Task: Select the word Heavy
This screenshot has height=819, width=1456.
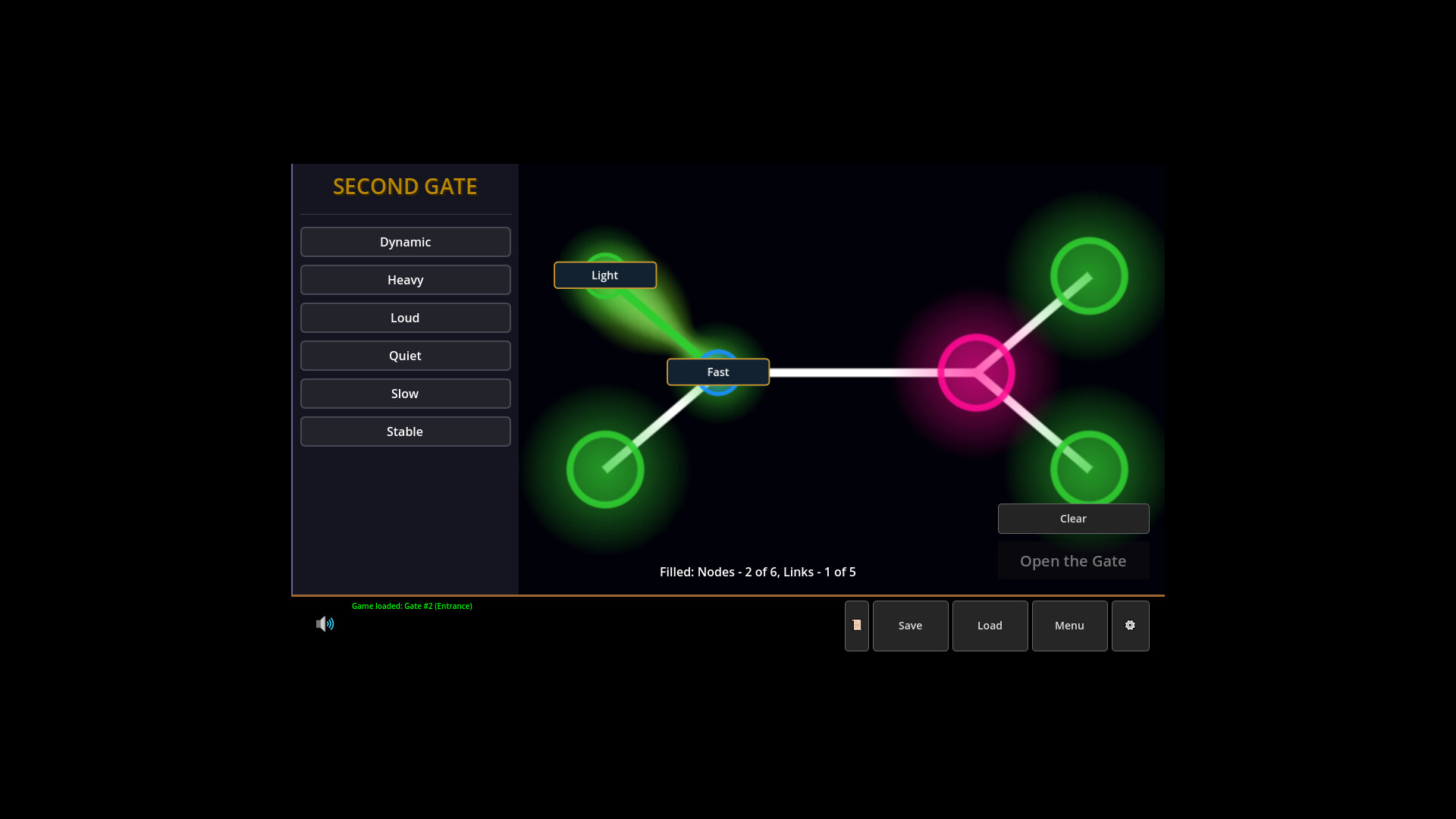Action: (405, 280)
